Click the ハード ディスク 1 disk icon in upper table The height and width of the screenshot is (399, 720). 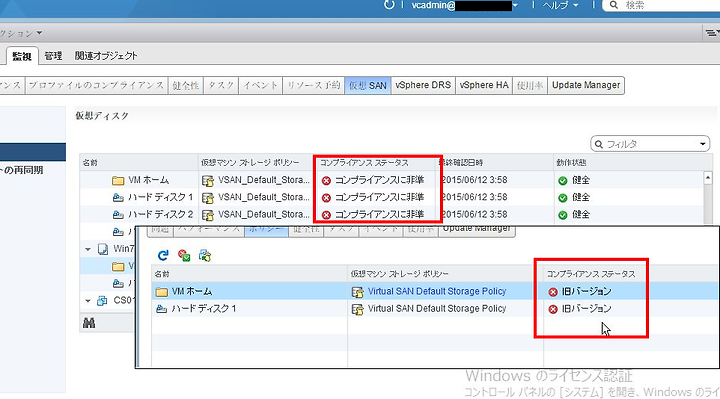(x=118, y=198)
